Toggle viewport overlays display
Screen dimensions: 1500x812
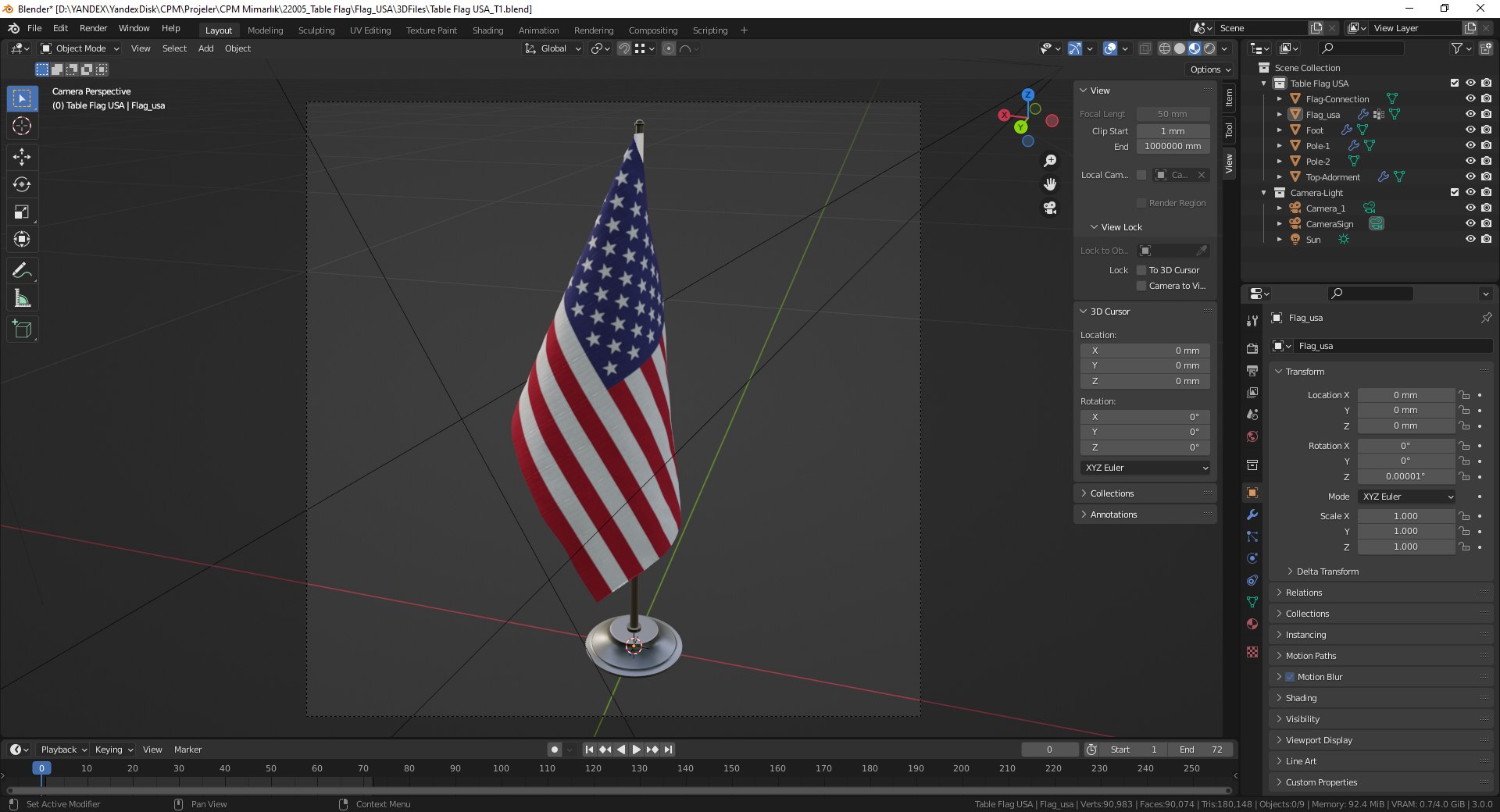[1110, 48]
